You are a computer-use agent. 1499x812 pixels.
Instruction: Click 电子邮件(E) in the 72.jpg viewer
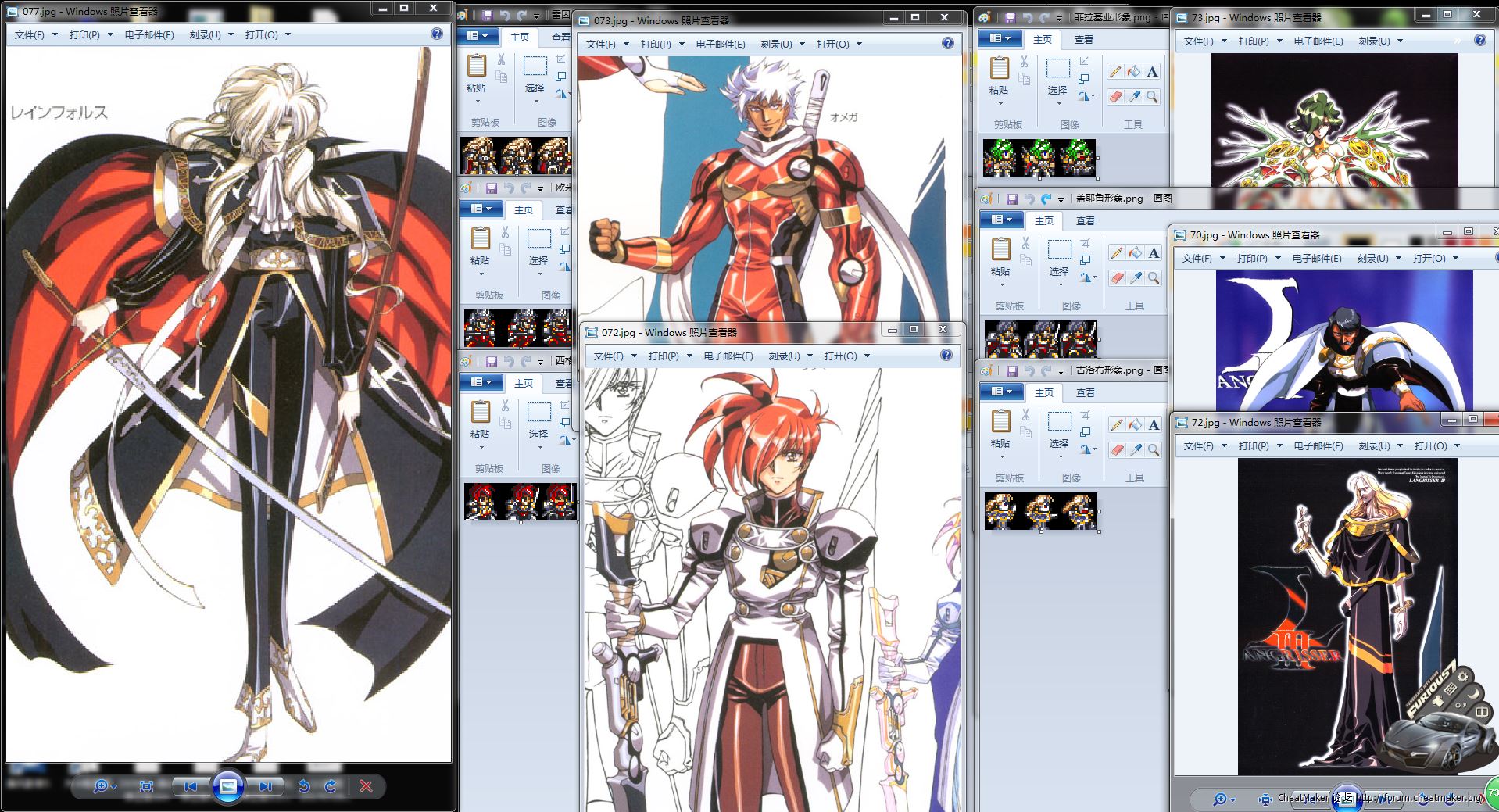(1318, 446)
